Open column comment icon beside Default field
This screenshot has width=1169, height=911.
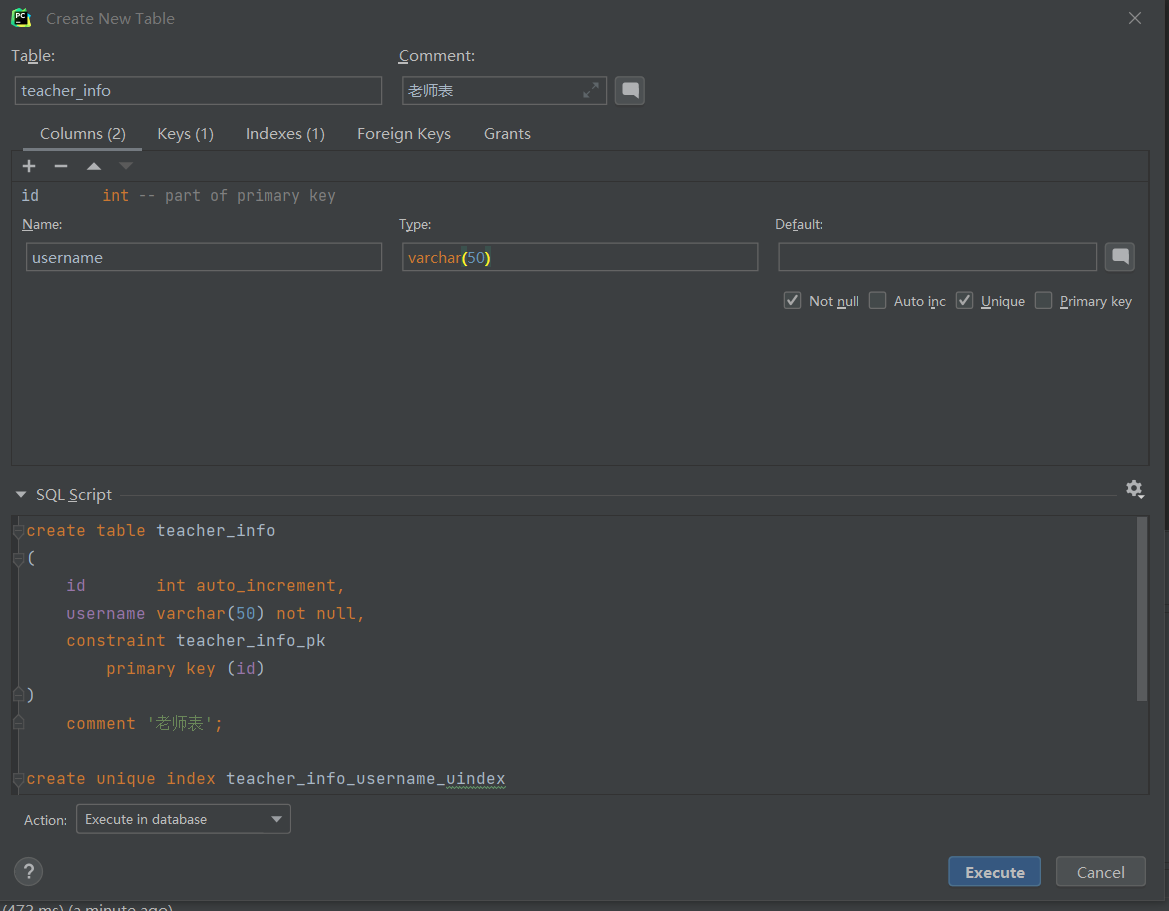coord(1120,257)
